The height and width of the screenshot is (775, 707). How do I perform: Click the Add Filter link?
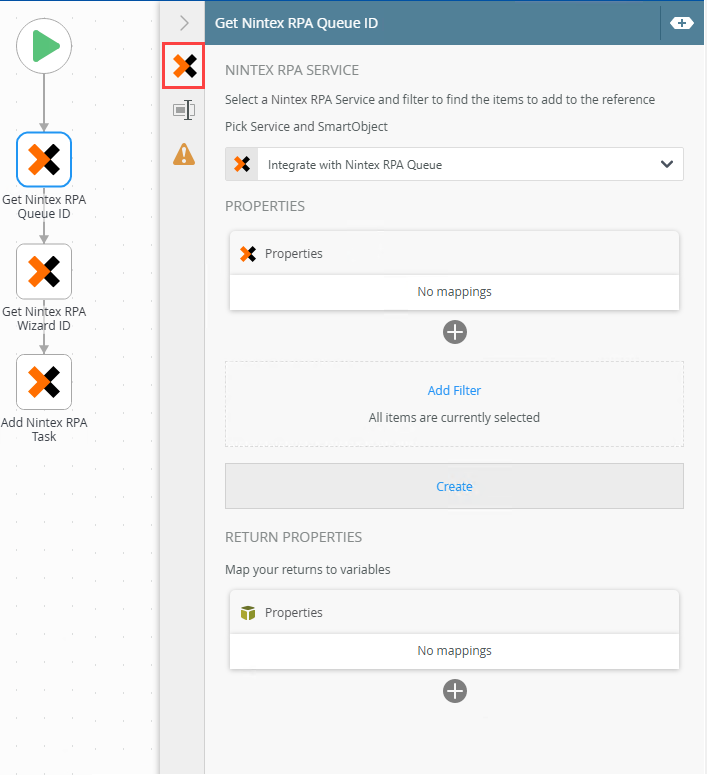pos(454,390)
